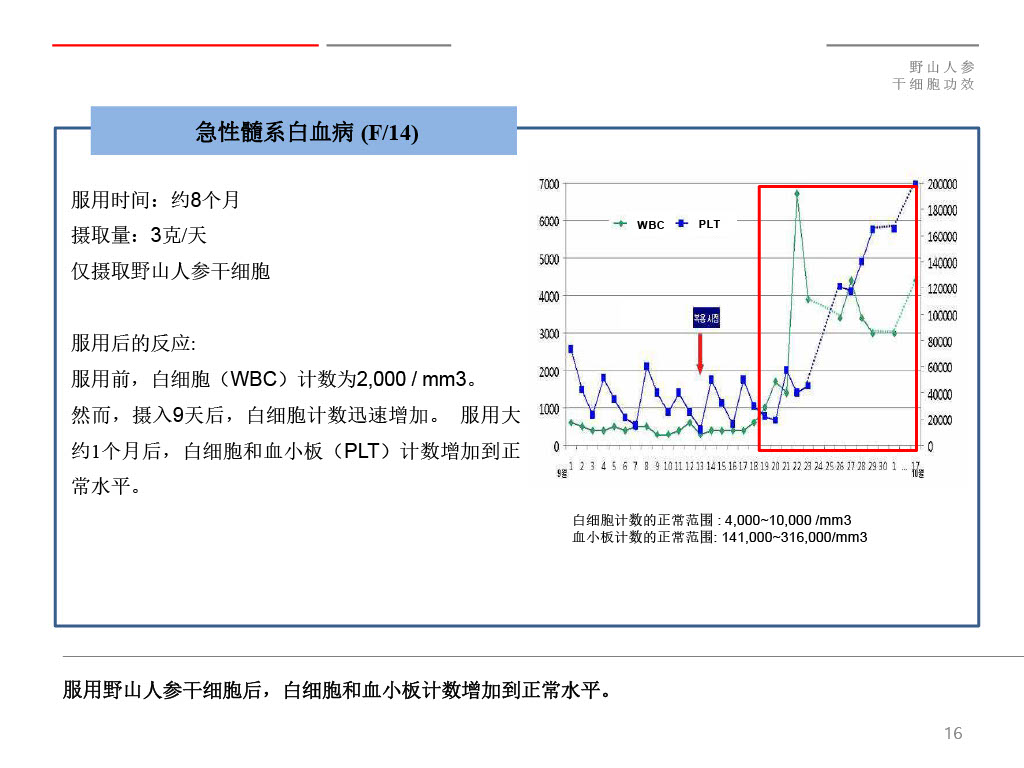This screenshot has width=1024, height=768.
Task: Click the white blood cell normal range note
Action: [x=711, y=520]
